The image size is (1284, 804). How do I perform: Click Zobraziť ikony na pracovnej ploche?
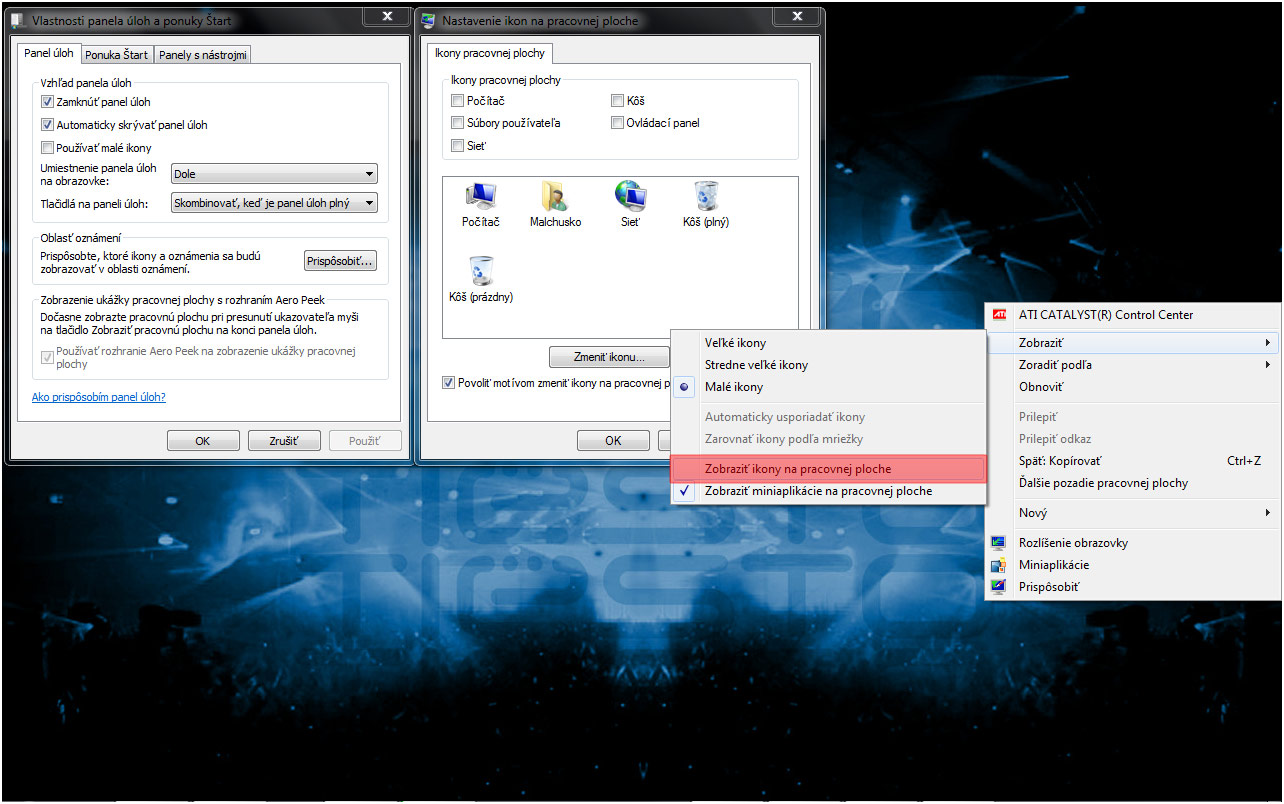pyautogui.click(x=797, y=469)
